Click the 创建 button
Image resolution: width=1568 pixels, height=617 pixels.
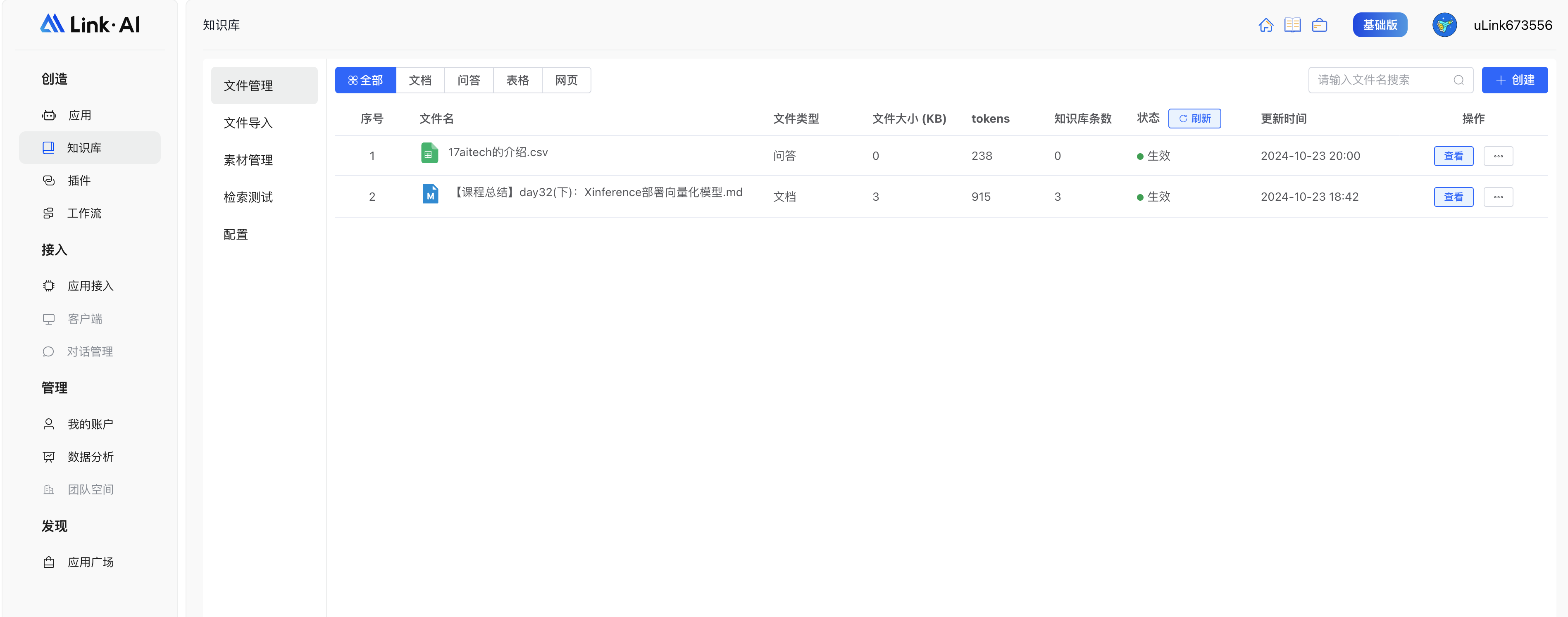pyautogui.click(x=1514, y=80)
